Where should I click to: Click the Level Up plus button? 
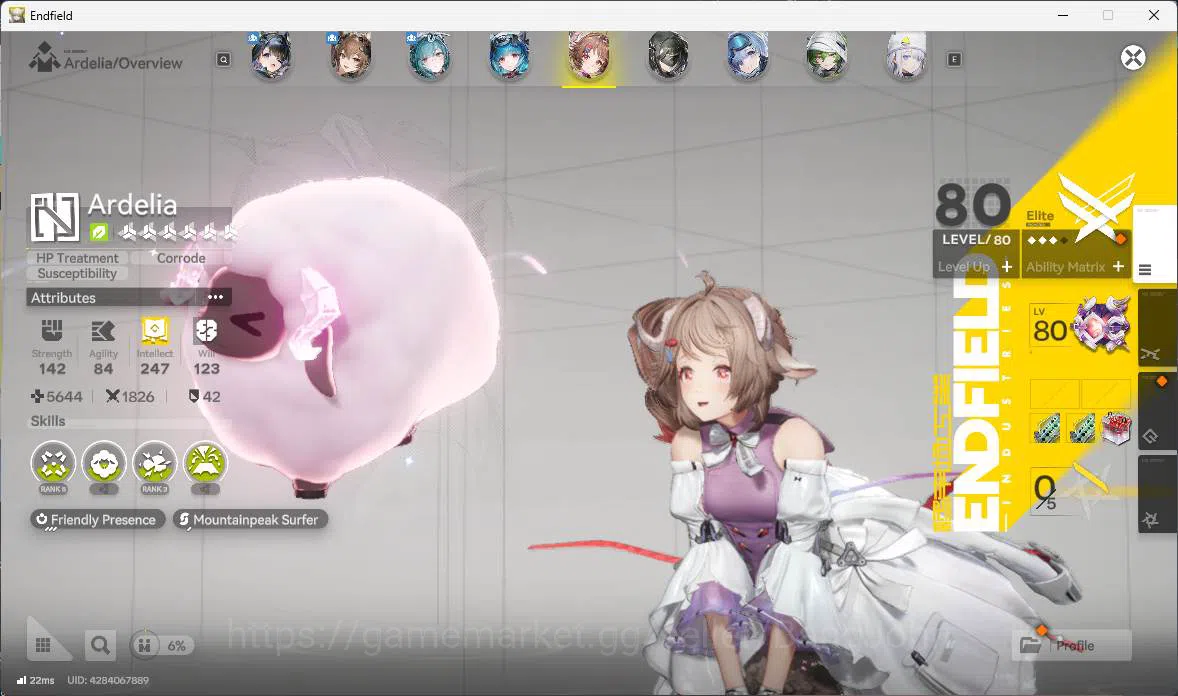pyautogui.click(x=1007, y=267)
